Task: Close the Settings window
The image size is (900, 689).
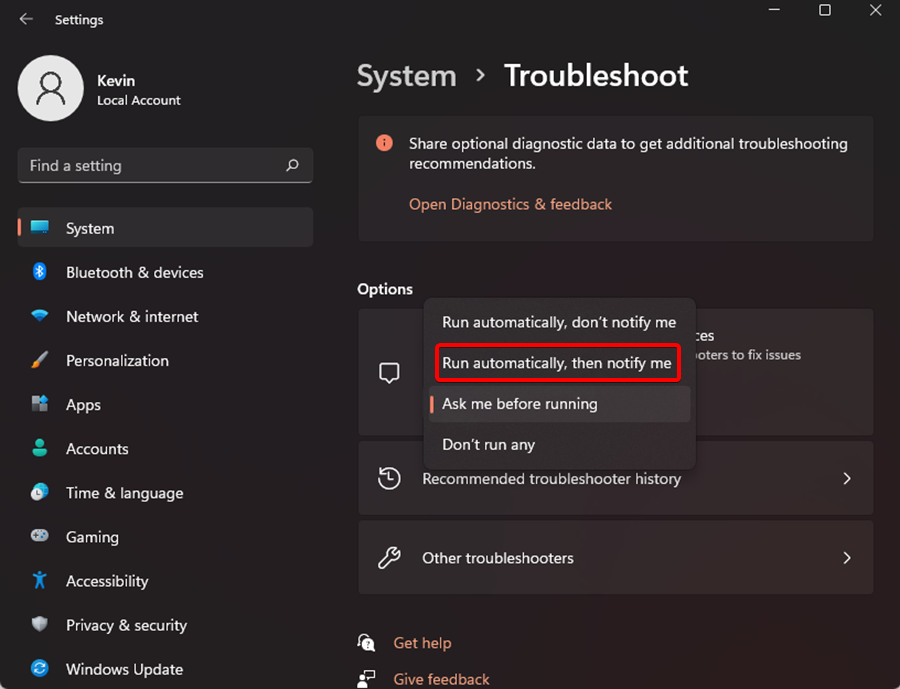Action: 875,10
